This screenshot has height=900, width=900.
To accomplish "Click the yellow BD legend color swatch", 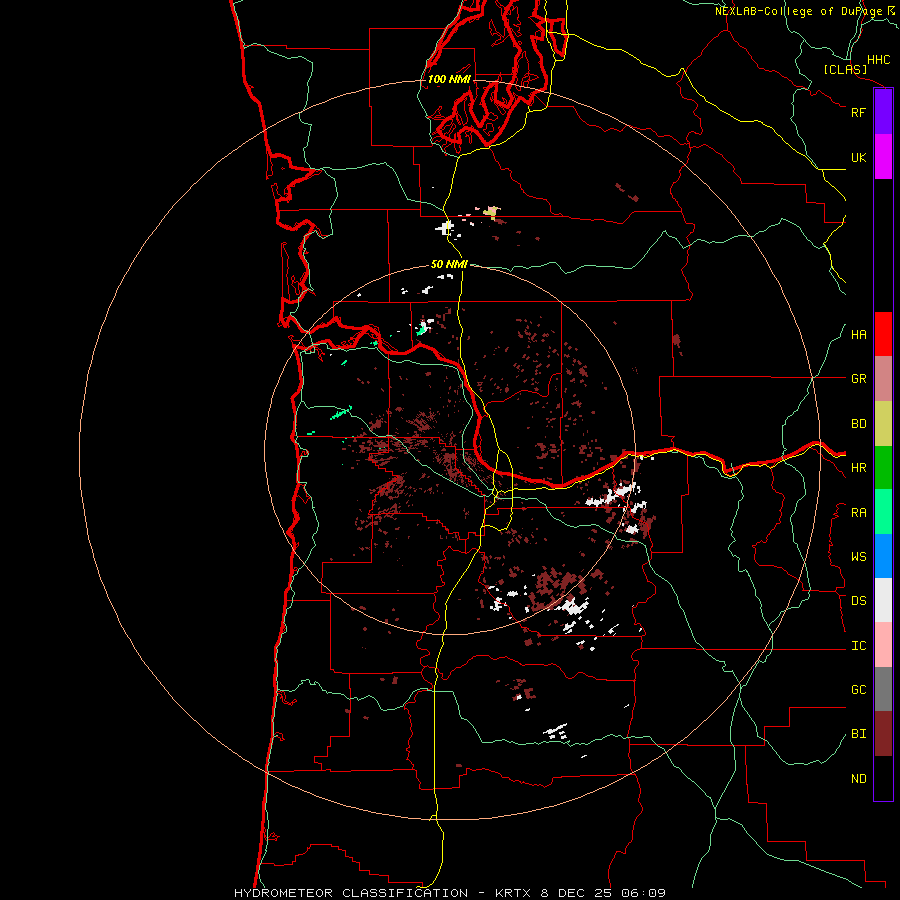I will [x=883, y=424].
